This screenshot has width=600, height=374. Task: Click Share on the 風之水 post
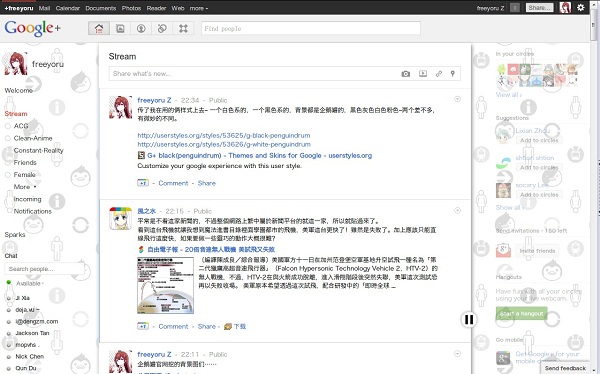[207, 326]
